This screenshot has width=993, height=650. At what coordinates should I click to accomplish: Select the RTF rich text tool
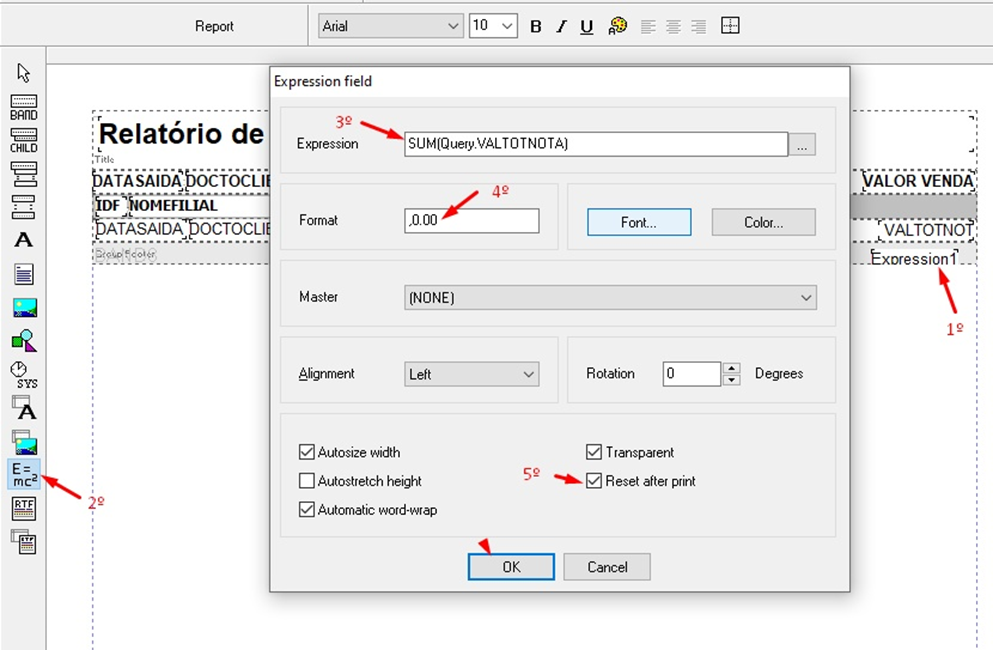24,508
